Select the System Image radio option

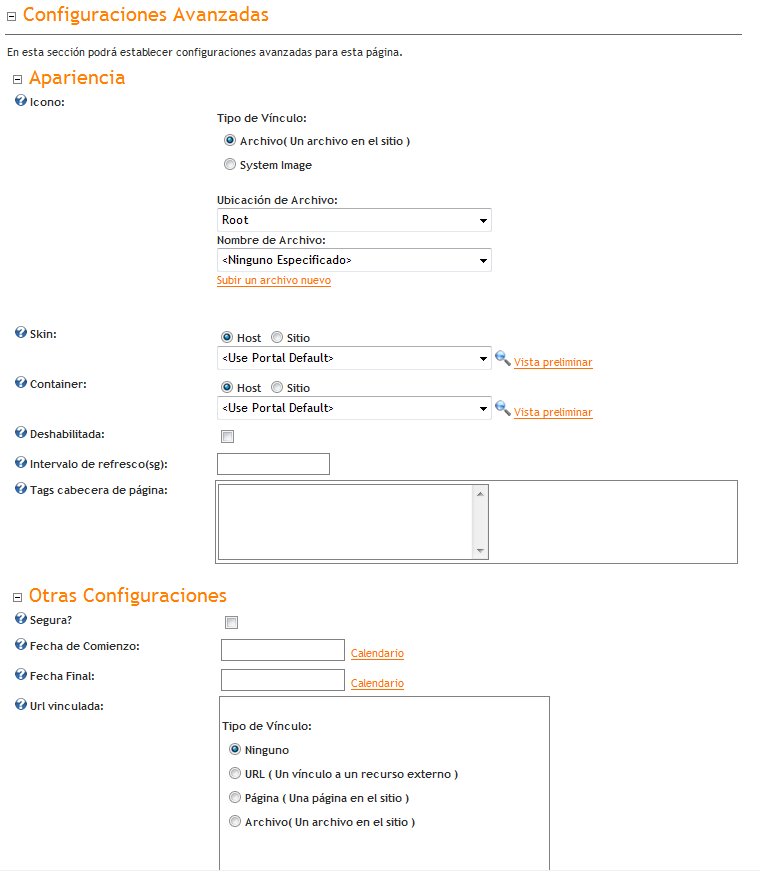[230, 165]
